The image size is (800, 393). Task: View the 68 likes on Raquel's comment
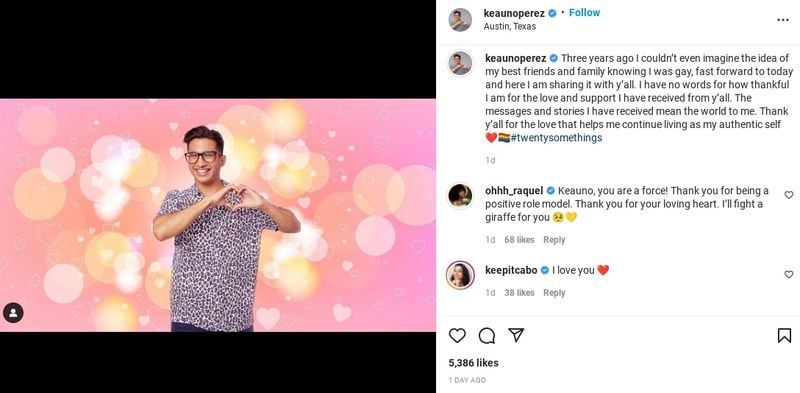pos(519,240)
